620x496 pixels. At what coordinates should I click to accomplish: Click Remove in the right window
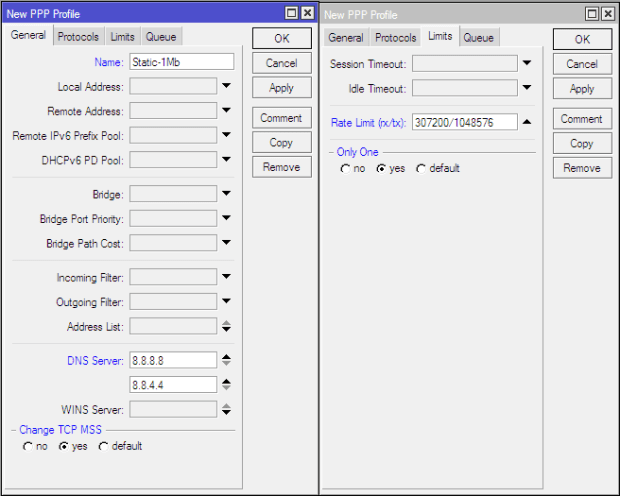[x=582, y=168]
